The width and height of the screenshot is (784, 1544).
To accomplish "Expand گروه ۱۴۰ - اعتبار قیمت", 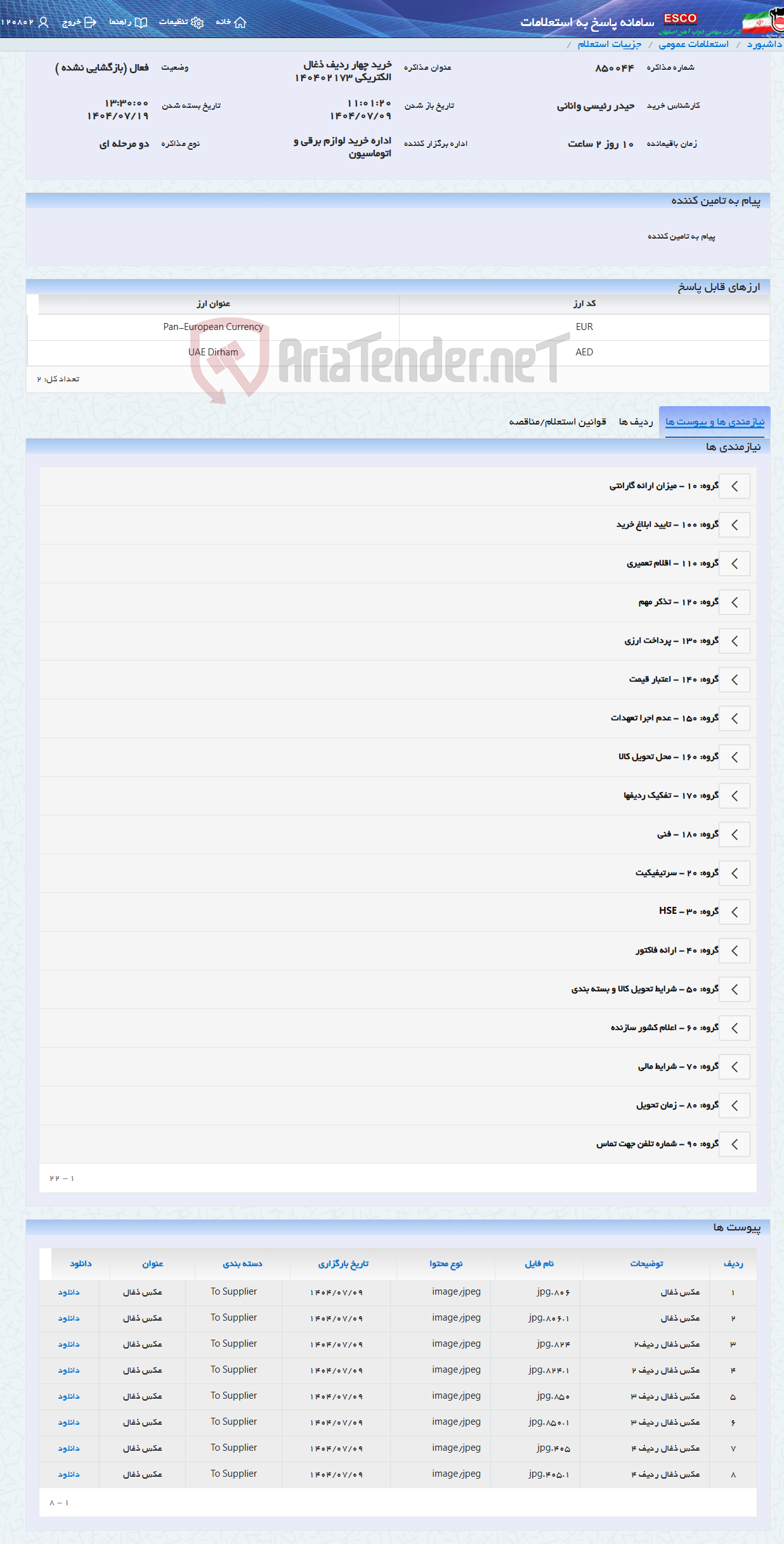I will click(x=735, y=679).
